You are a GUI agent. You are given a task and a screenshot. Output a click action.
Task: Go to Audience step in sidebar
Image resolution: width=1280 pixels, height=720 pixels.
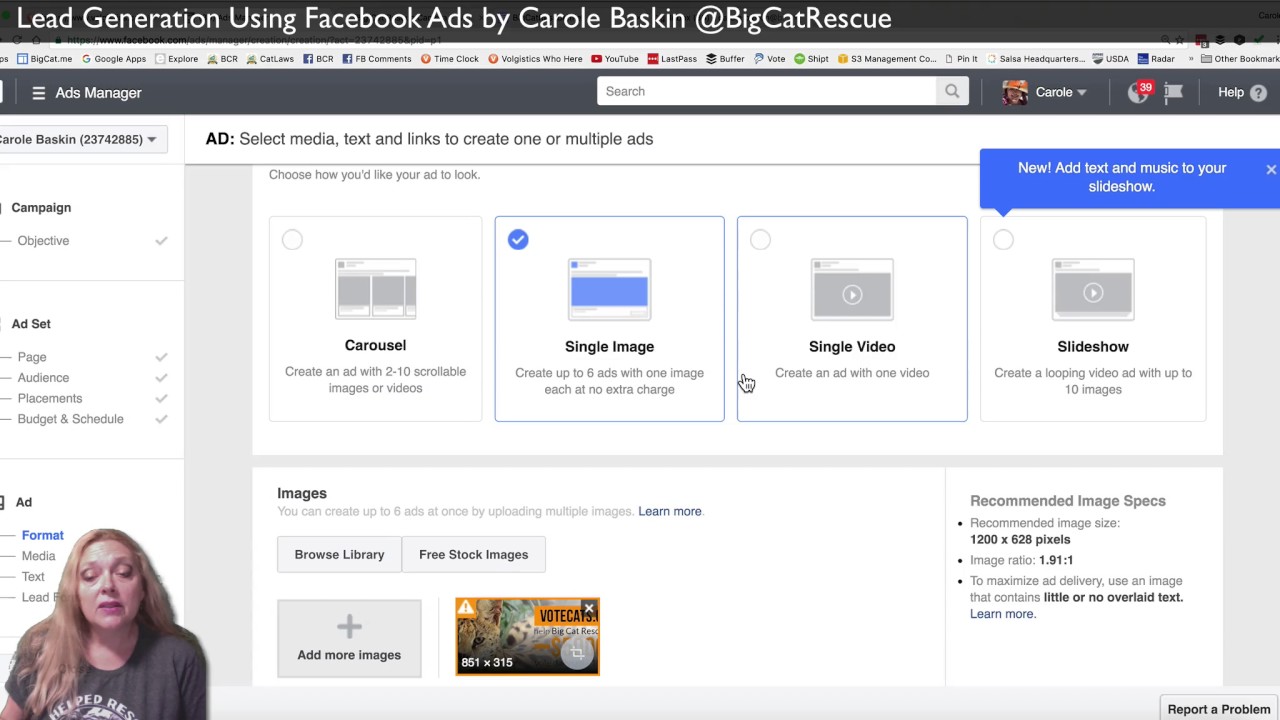pyautogui.click(x=43, y=378)
